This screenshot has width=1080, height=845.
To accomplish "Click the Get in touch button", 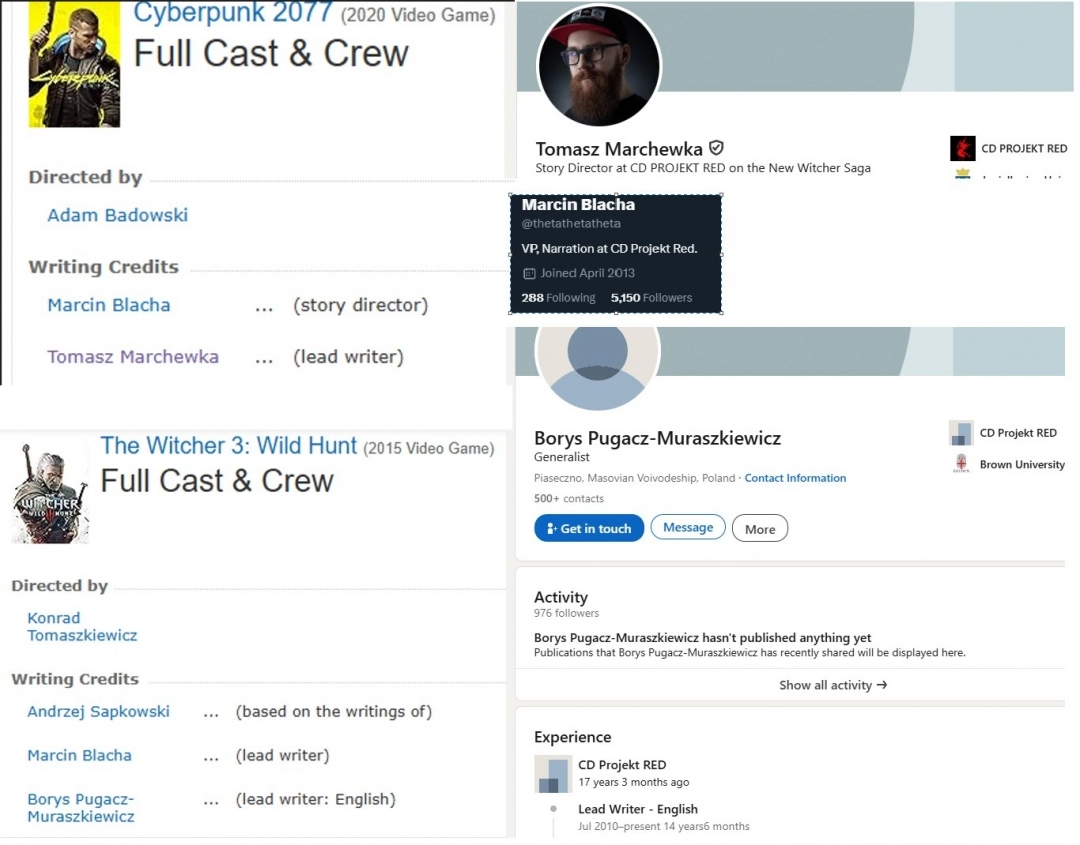I will [589, 528].
